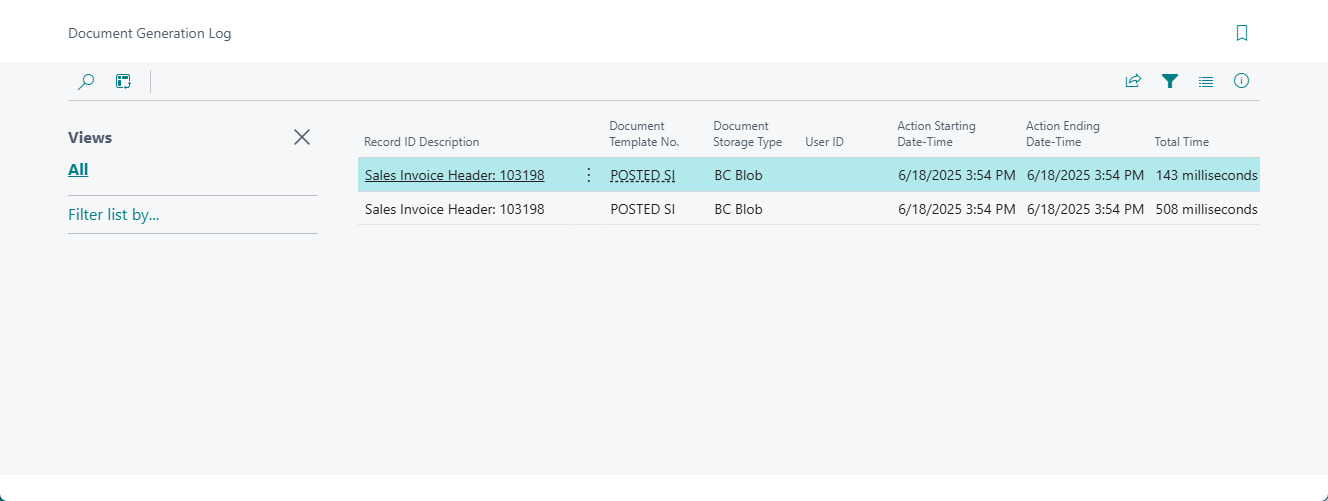Toggle the filter pane funnel icon
The height and width of the screenshot is (501, 1328).
pos(1169,81)
